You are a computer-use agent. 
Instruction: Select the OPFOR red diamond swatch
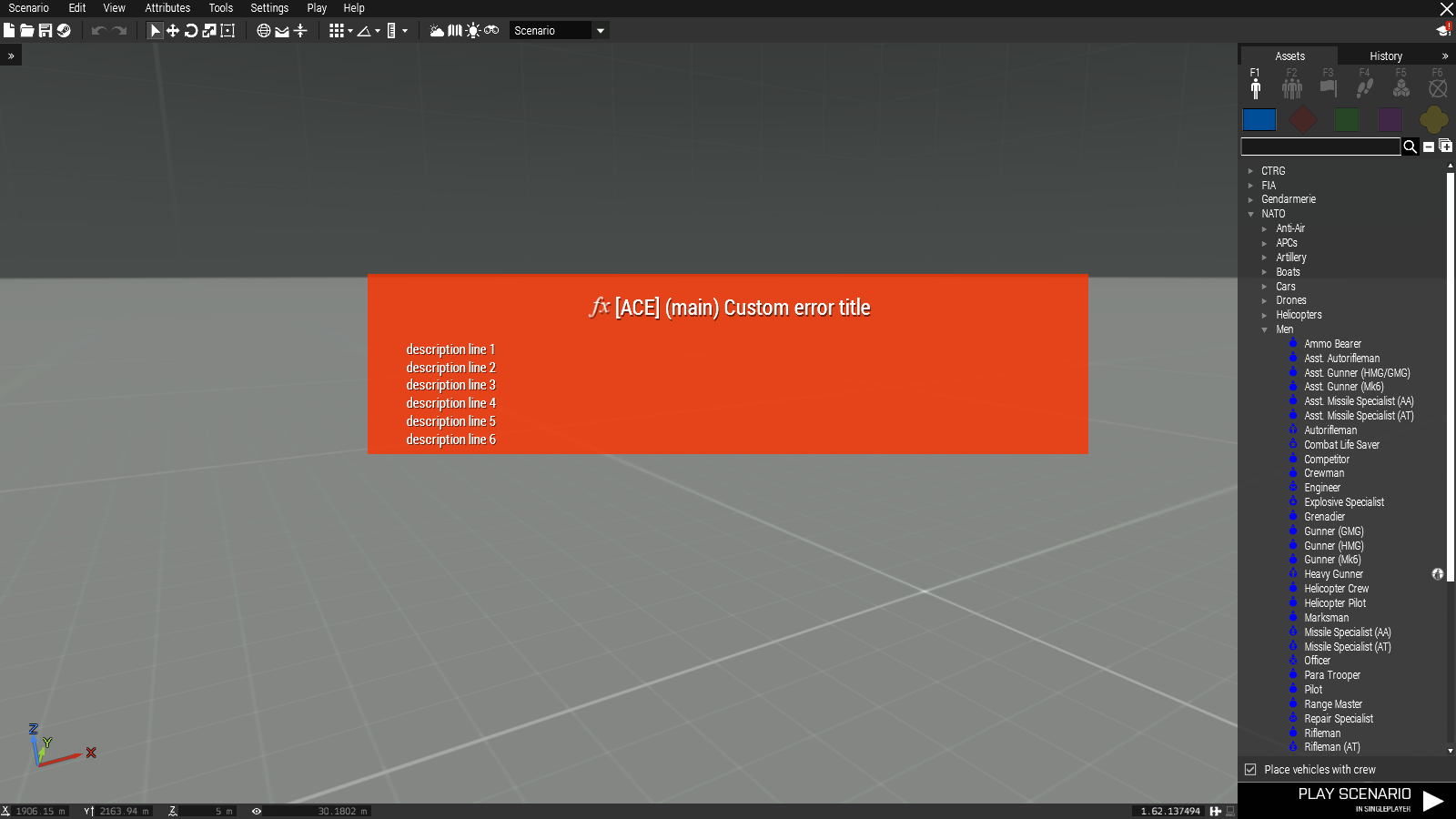pos(1303,119)
